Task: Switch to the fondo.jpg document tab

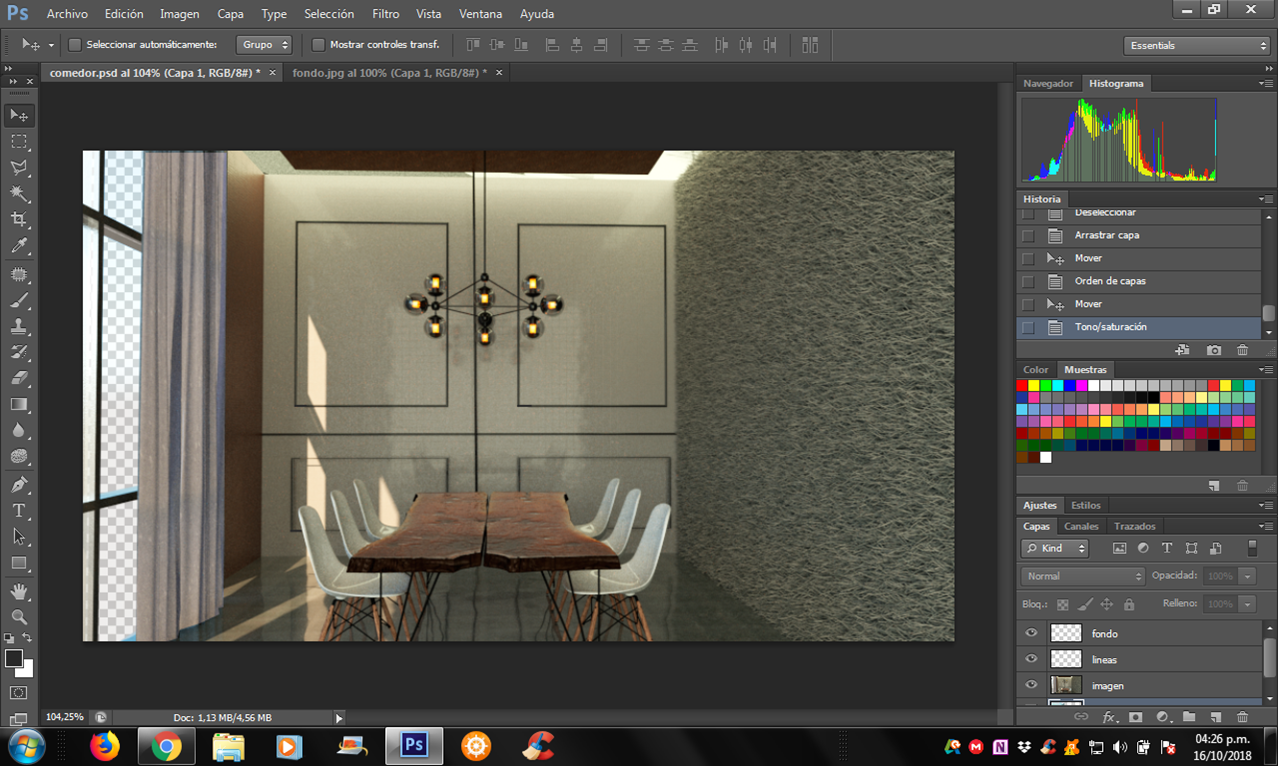Action: tap(390, 73)
